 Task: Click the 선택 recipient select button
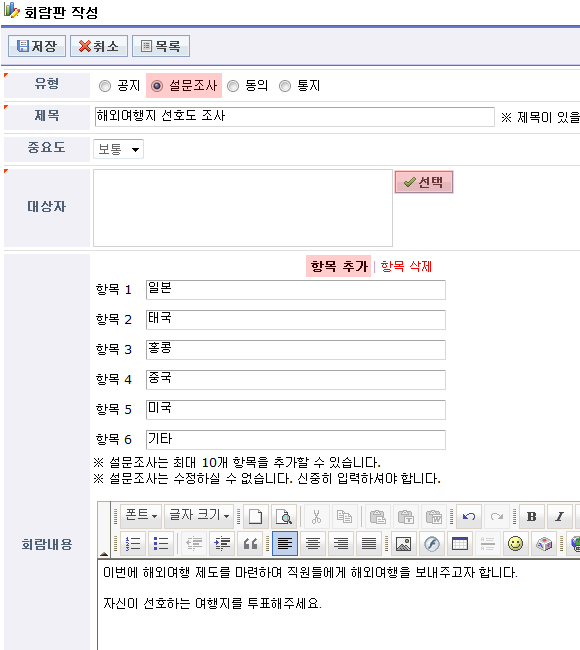coord(424,182)
